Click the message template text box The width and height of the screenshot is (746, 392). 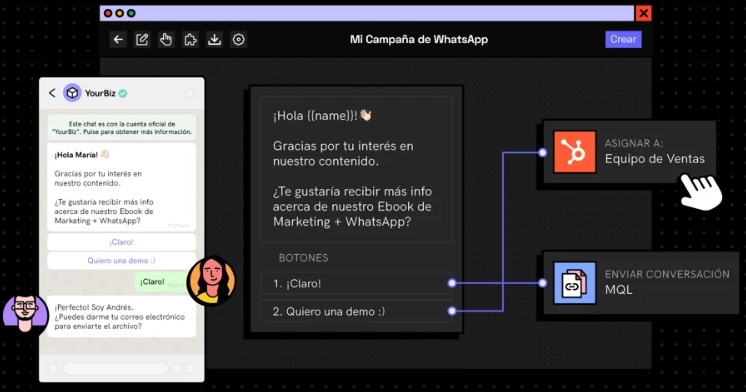[x=356, y=169]
